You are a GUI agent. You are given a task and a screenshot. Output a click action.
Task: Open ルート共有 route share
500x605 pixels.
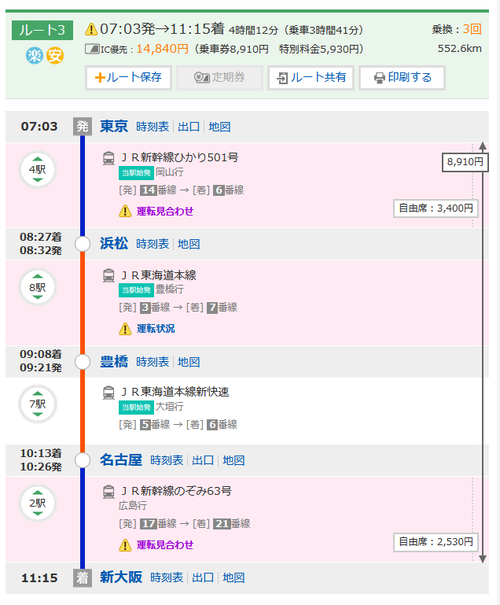coord(311,78)
